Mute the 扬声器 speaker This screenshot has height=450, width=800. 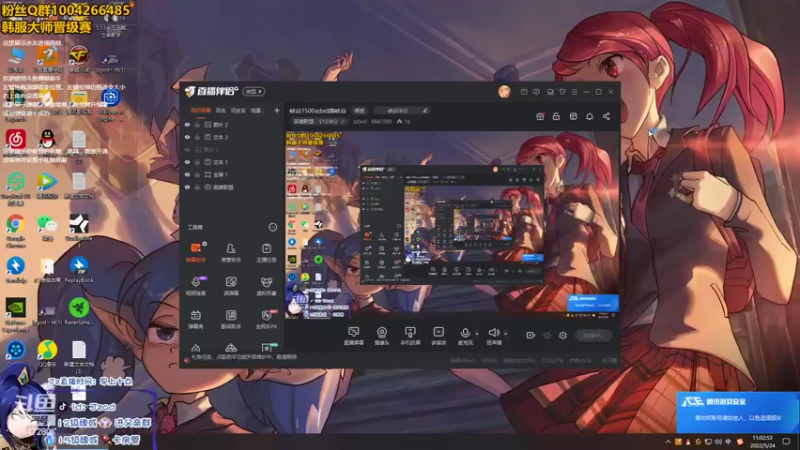[x=493, y=336]
